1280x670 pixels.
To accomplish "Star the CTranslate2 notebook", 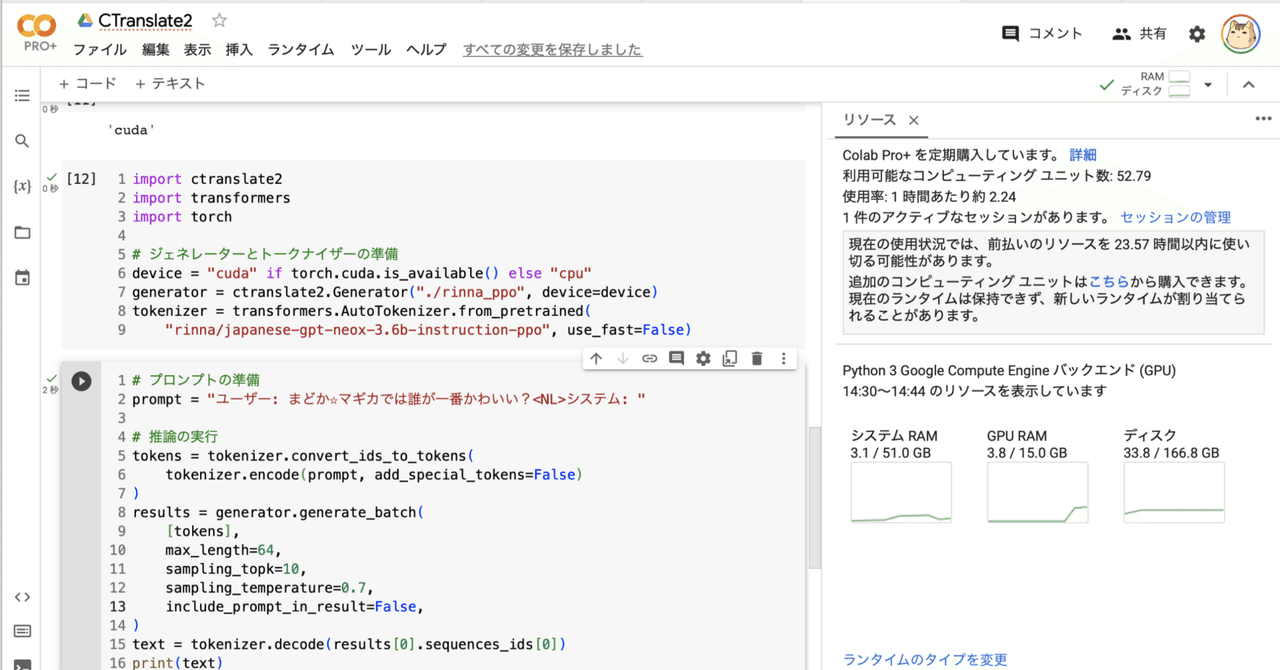I will pos(218,19).
